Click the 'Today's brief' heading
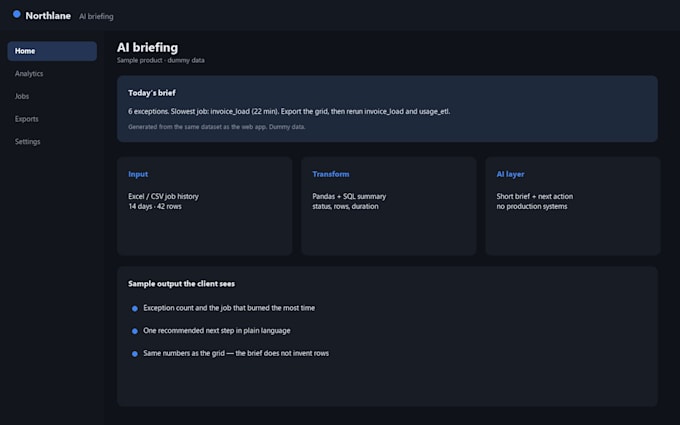680x425 pixels. [152, 93]
